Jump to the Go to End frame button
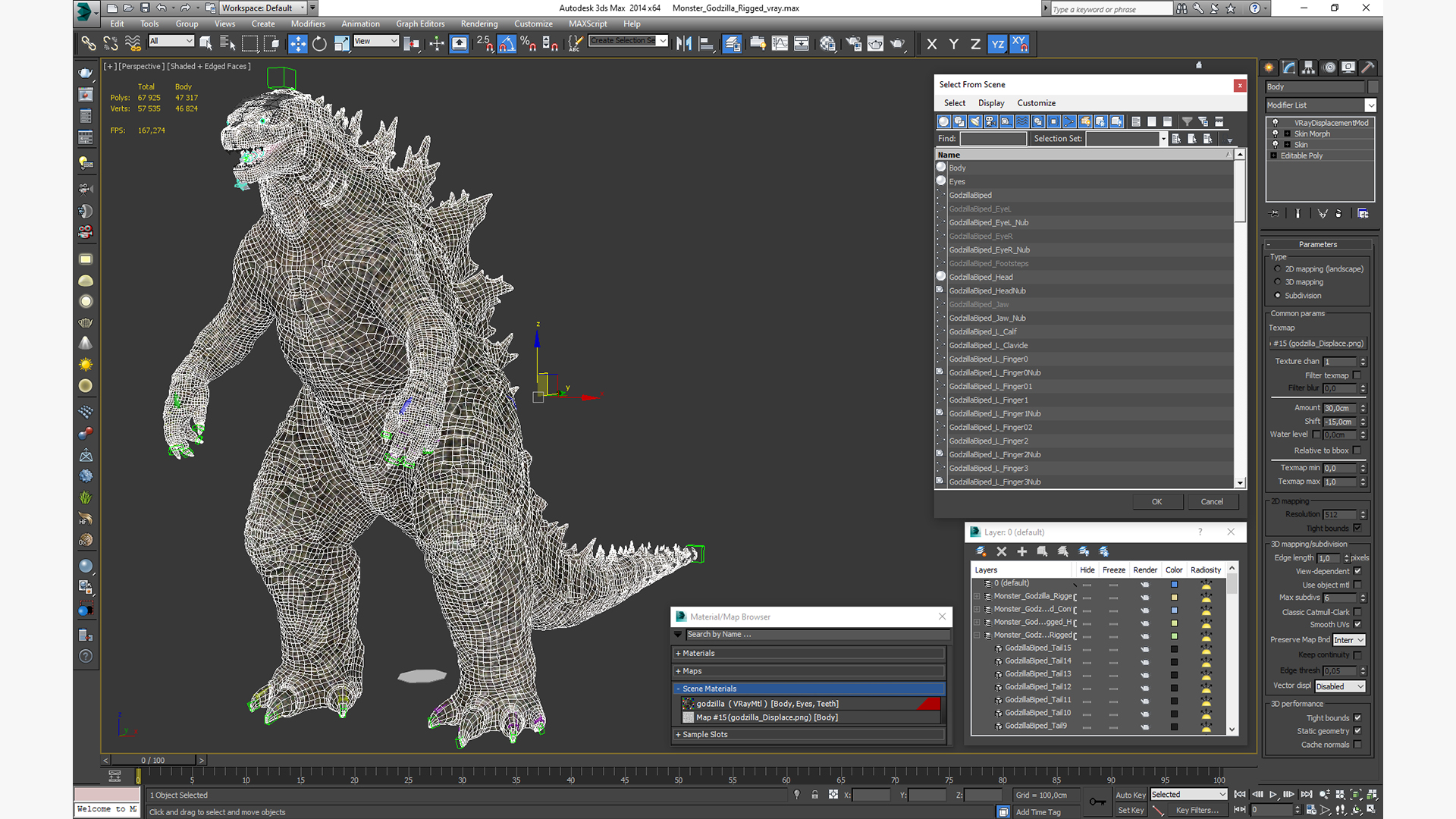 pos(1307,795)
